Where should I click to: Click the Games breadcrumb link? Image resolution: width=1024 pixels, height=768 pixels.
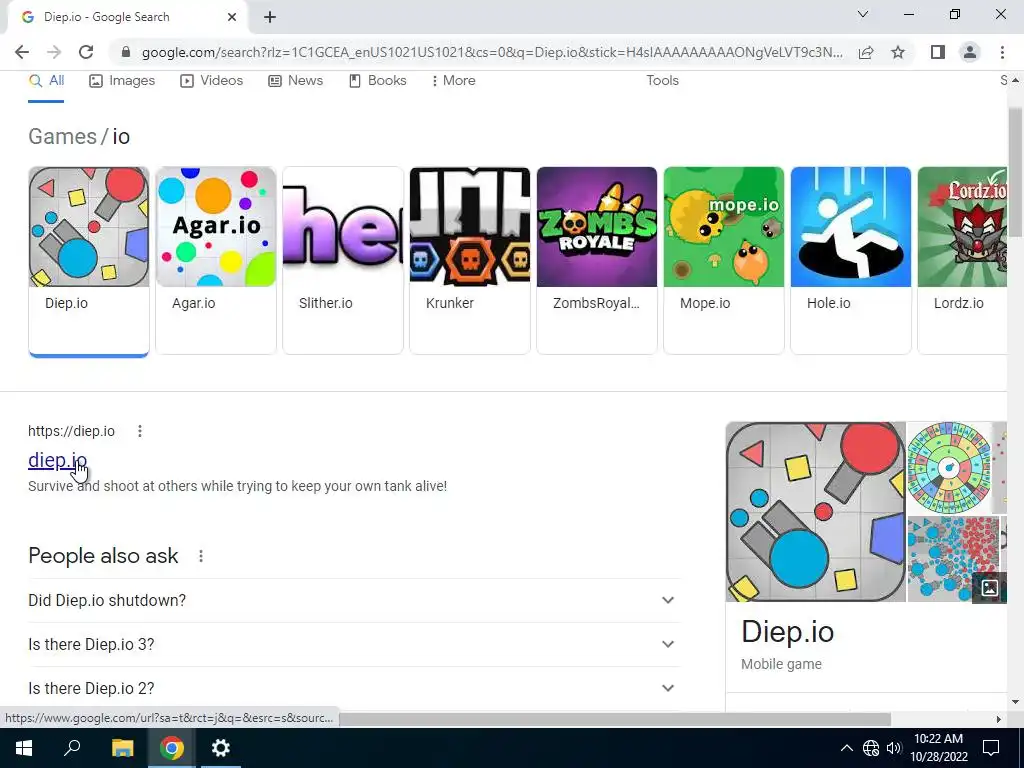[x=62, y=136]
